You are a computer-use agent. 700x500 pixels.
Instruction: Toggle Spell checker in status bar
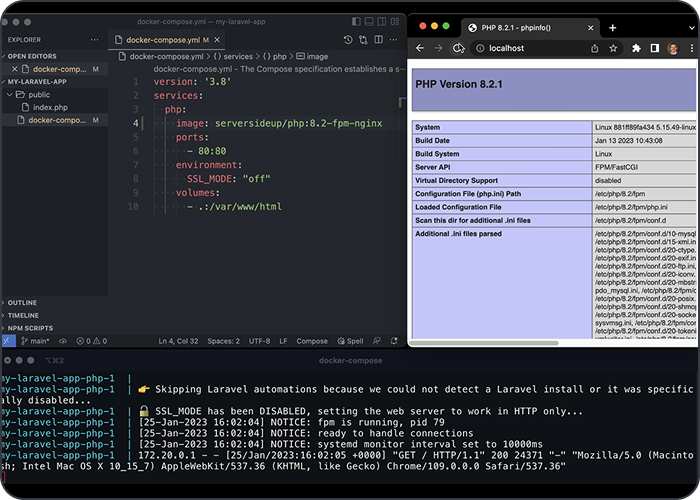pyautogui.click(x=350, y=341)
